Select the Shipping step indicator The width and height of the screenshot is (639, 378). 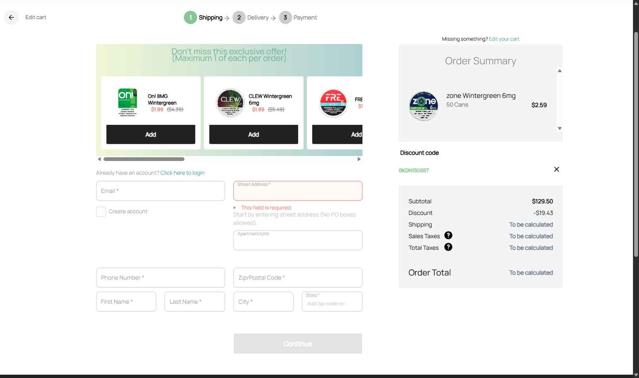point(203,18)
